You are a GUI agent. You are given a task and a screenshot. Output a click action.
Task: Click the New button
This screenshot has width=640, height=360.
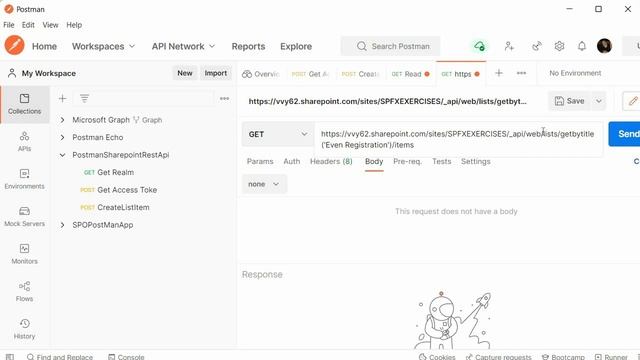click(x=184, y=73)
